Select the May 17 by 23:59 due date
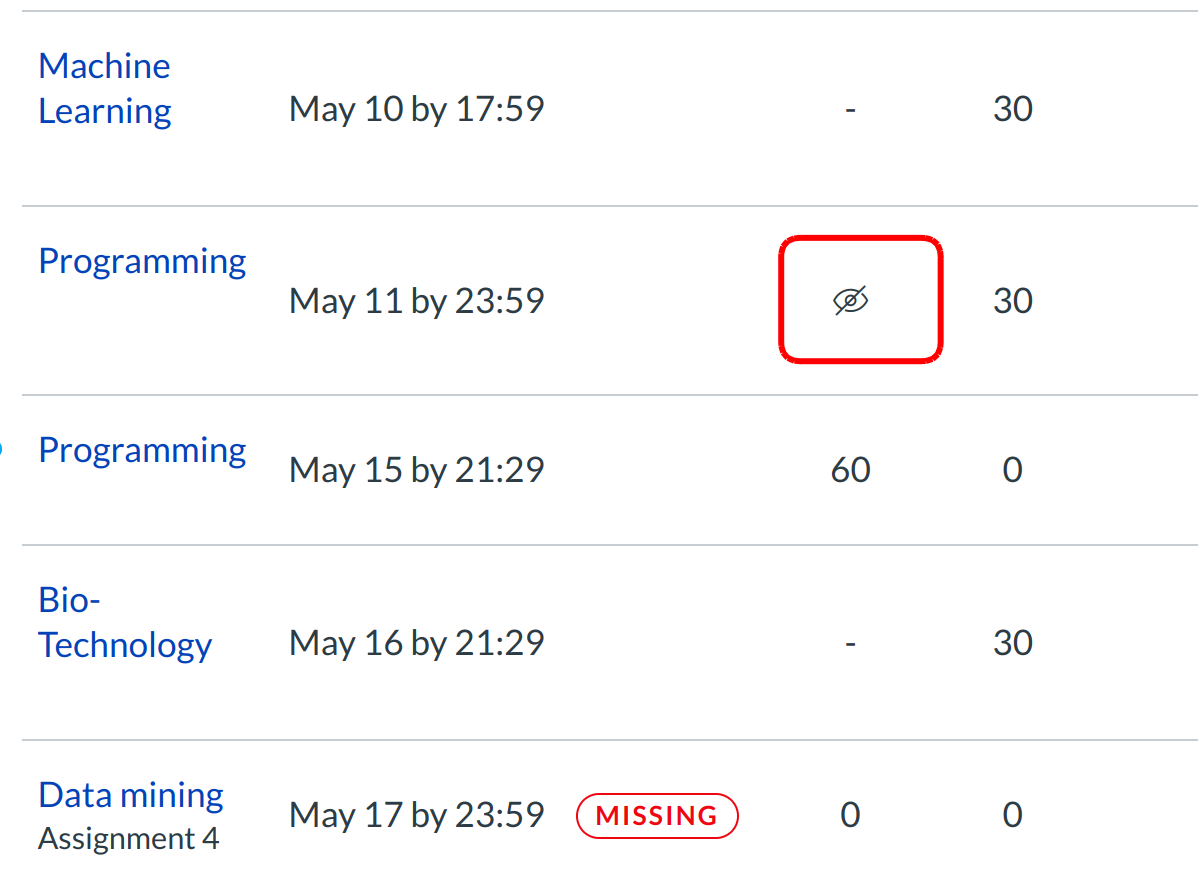Screen dimensions: 1198x888 click(x=416, y=815)
